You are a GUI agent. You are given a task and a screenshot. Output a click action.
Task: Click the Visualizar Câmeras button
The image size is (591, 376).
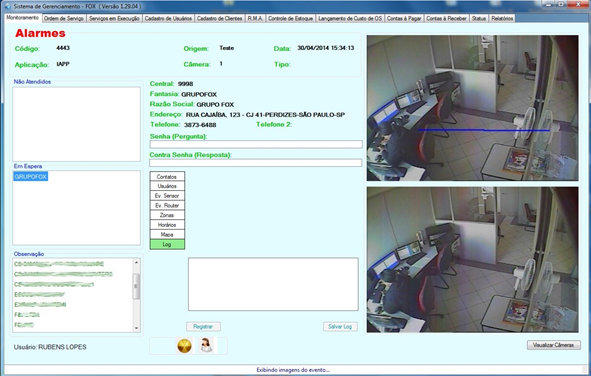coord(553,345)
